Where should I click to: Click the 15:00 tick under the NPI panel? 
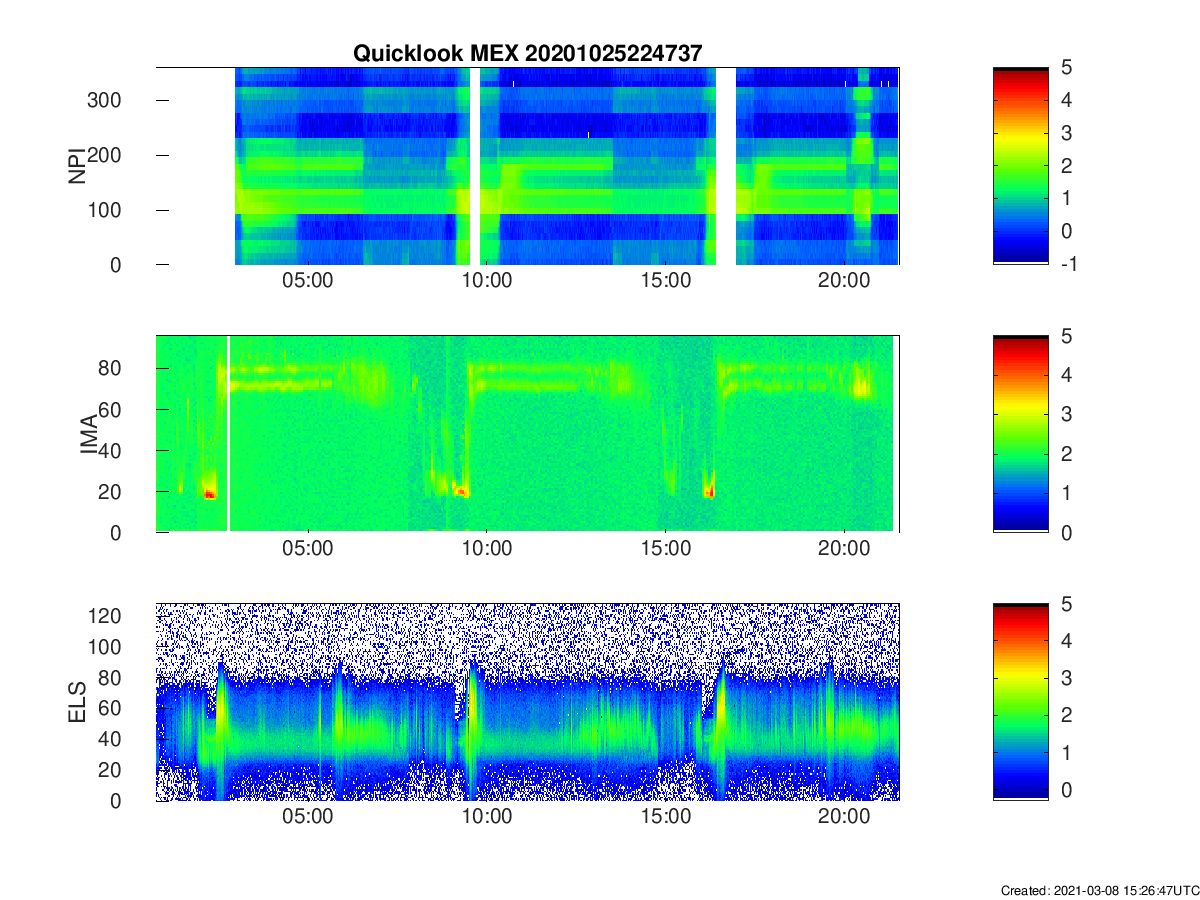point(665,281)
